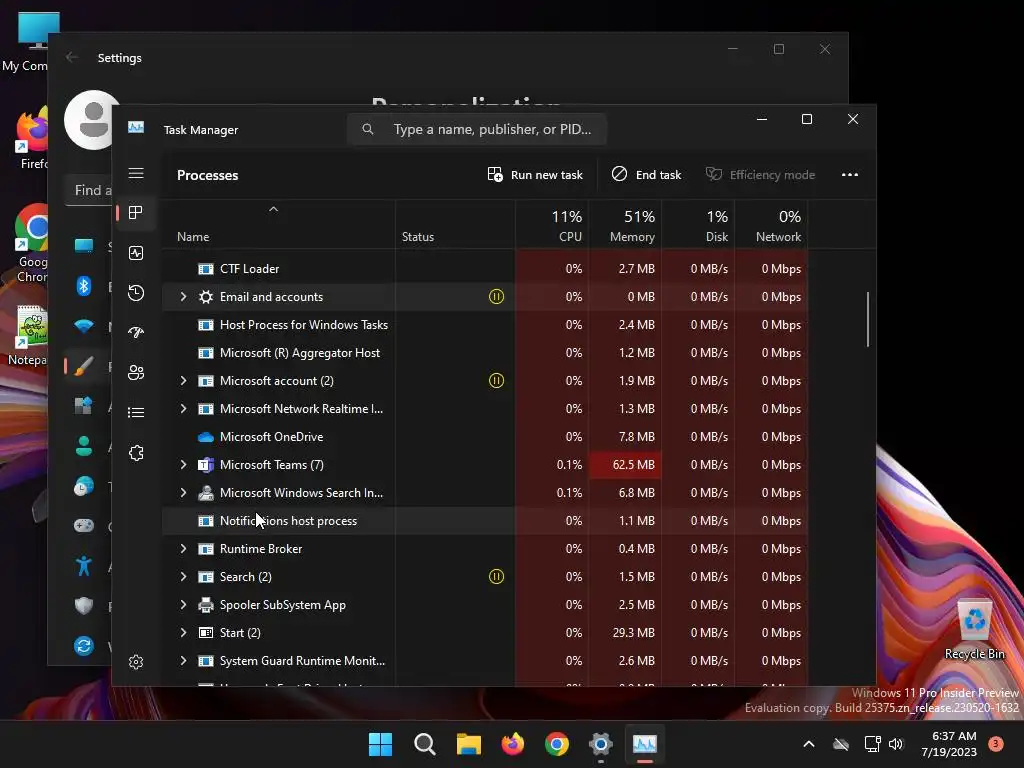Click date and time in system tray

point(949,744)
